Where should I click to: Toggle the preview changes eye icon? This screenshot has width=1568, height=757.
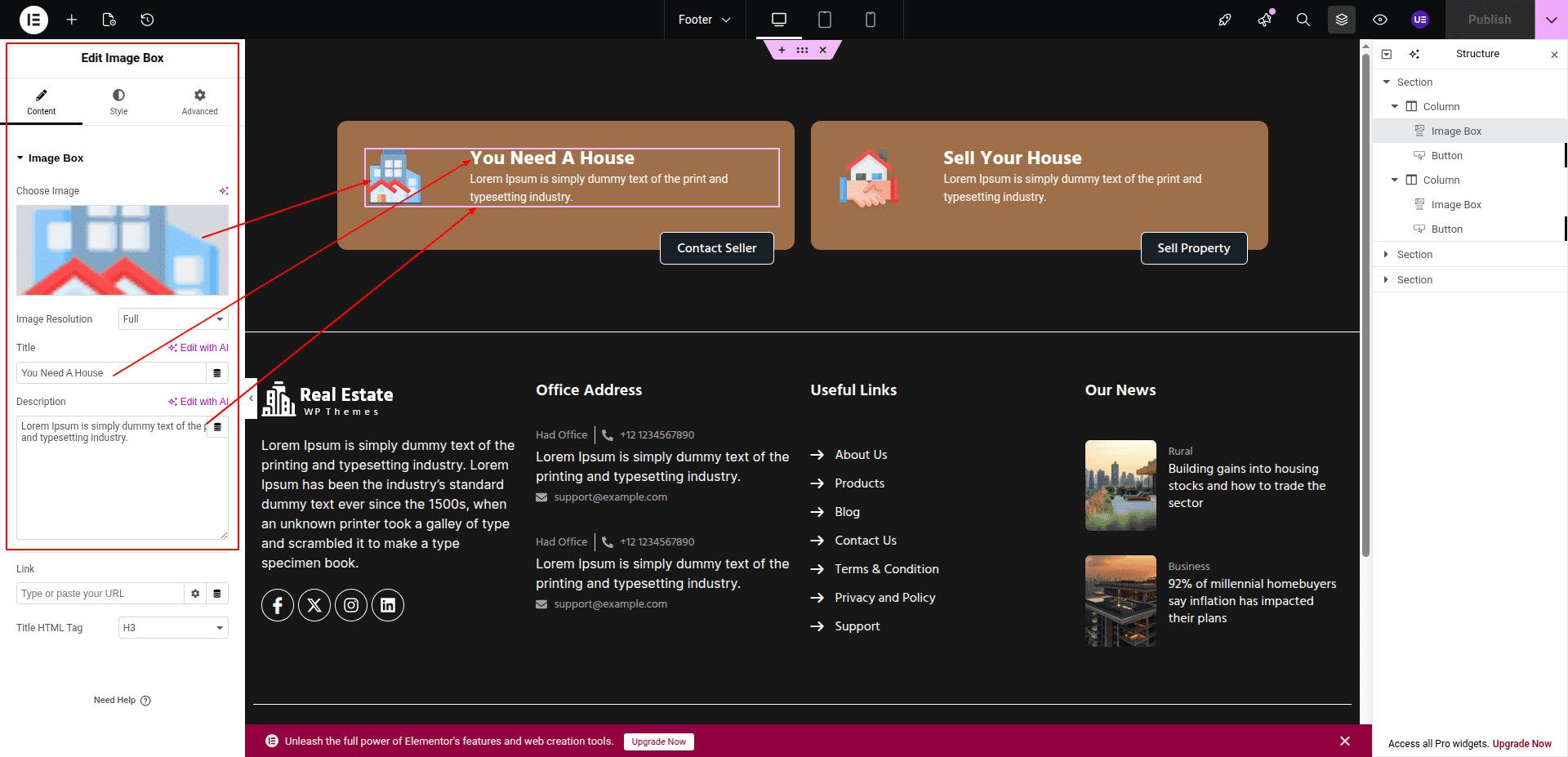1380,20
